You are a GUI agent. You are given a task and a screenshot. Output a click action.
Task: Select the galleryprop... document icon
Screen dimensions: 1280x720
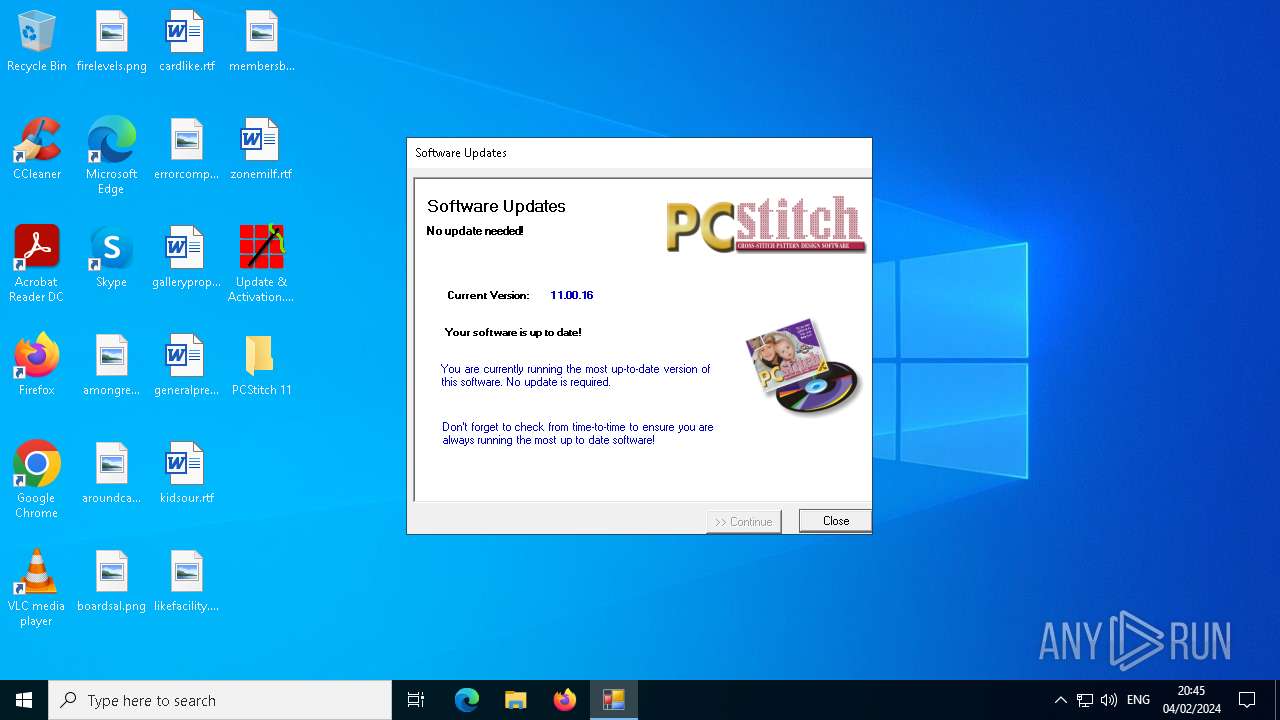click(187, 258)
